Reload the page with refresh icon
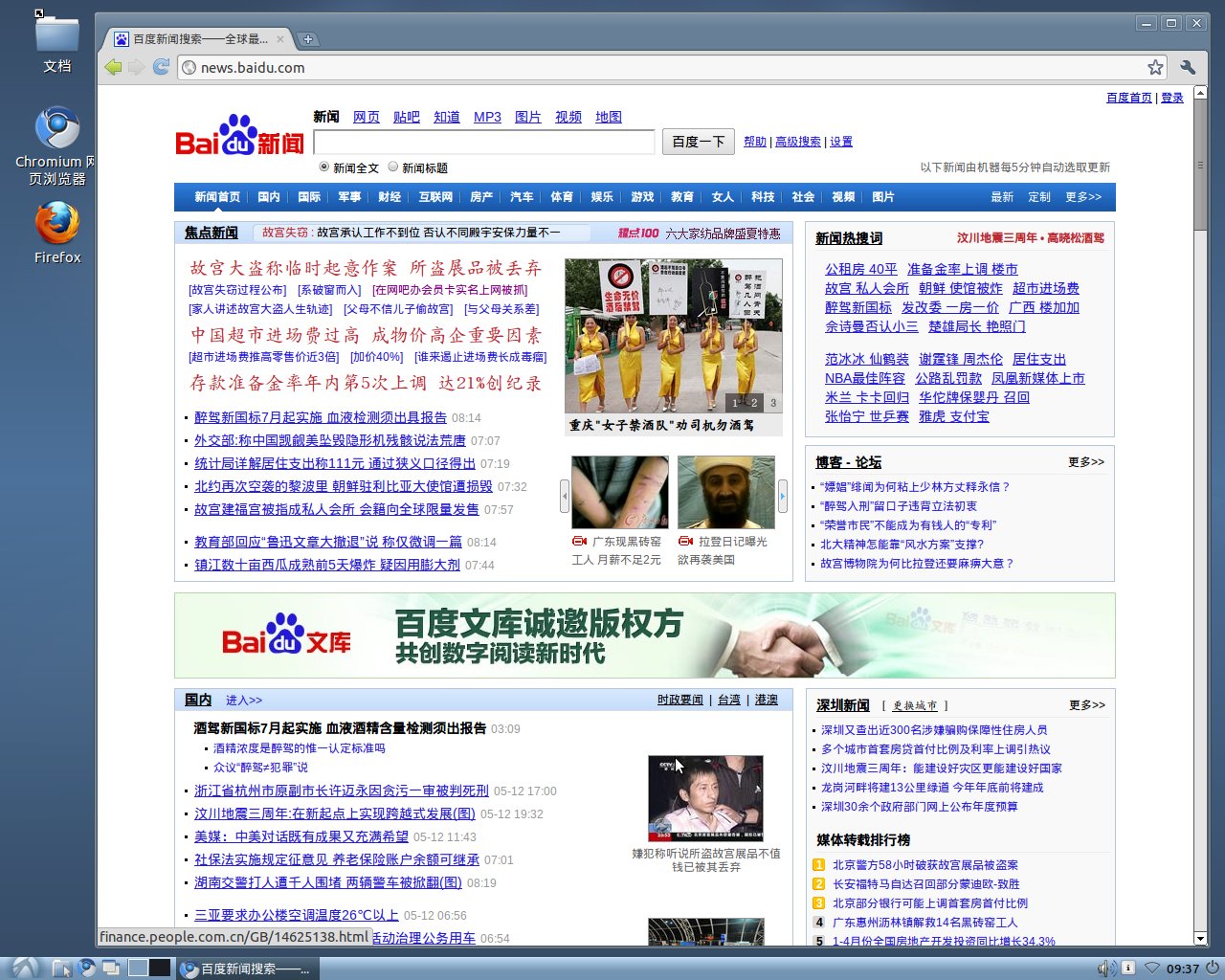Screen dimensions: 1225x980 point(161,67)
